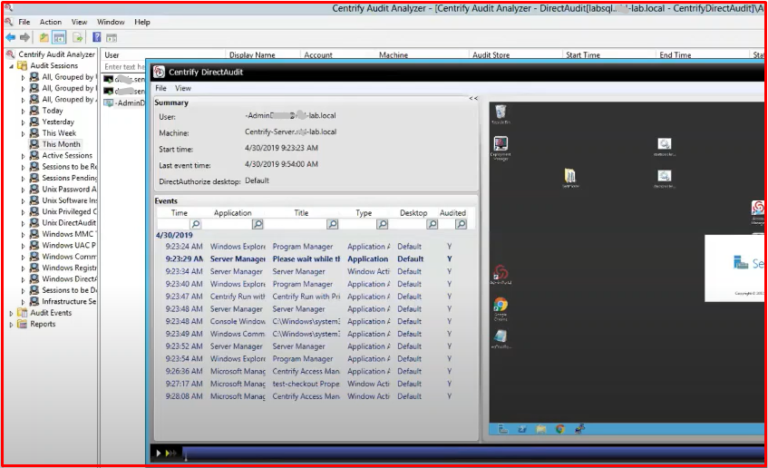This screenshot has width=768, height=468.
Task: Select Windows UAC tree item
Action: point(68,246)
